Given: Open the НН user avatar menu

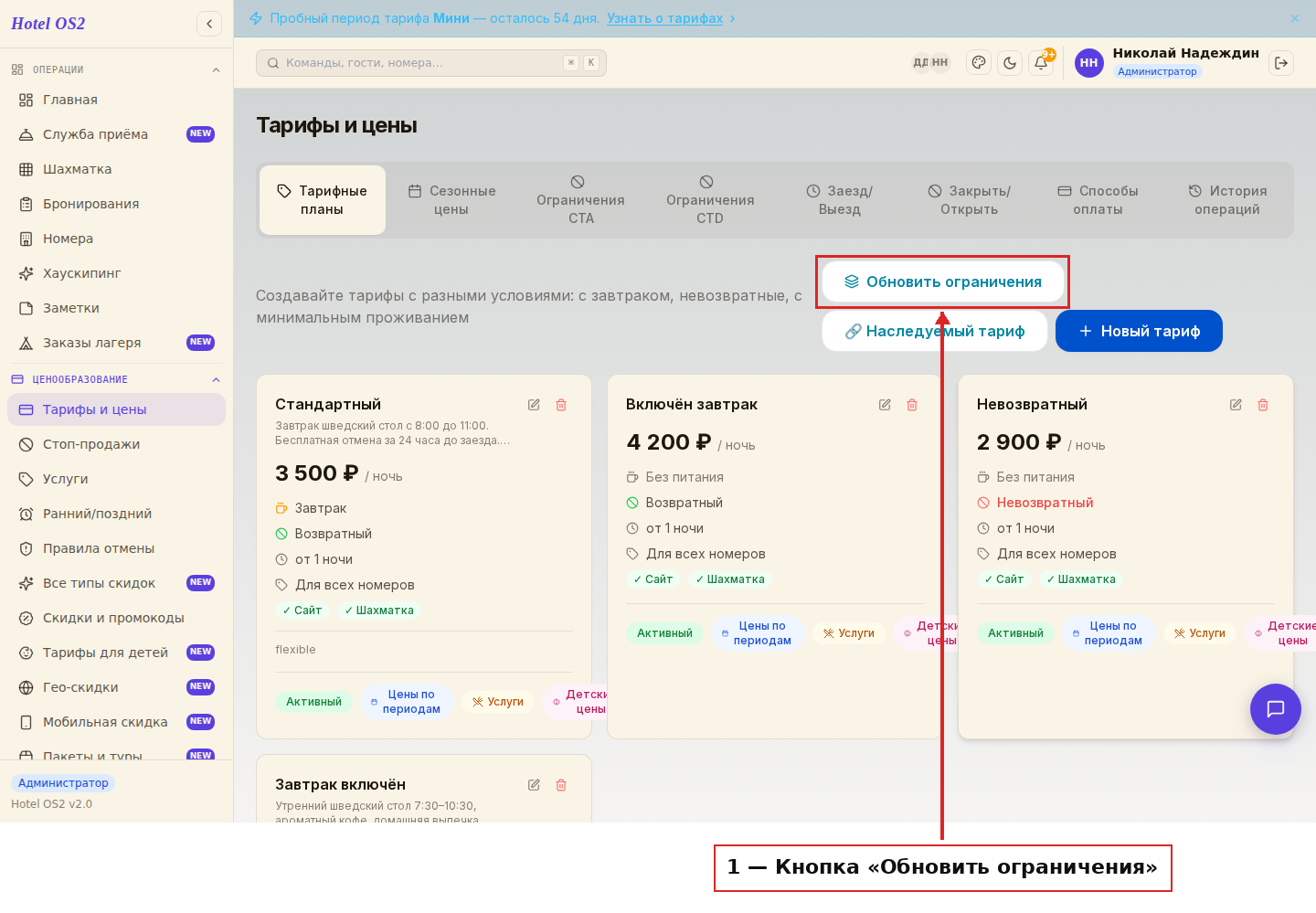Looking at the screenshot, I should pyautogui.click(x=1089, y=63).
